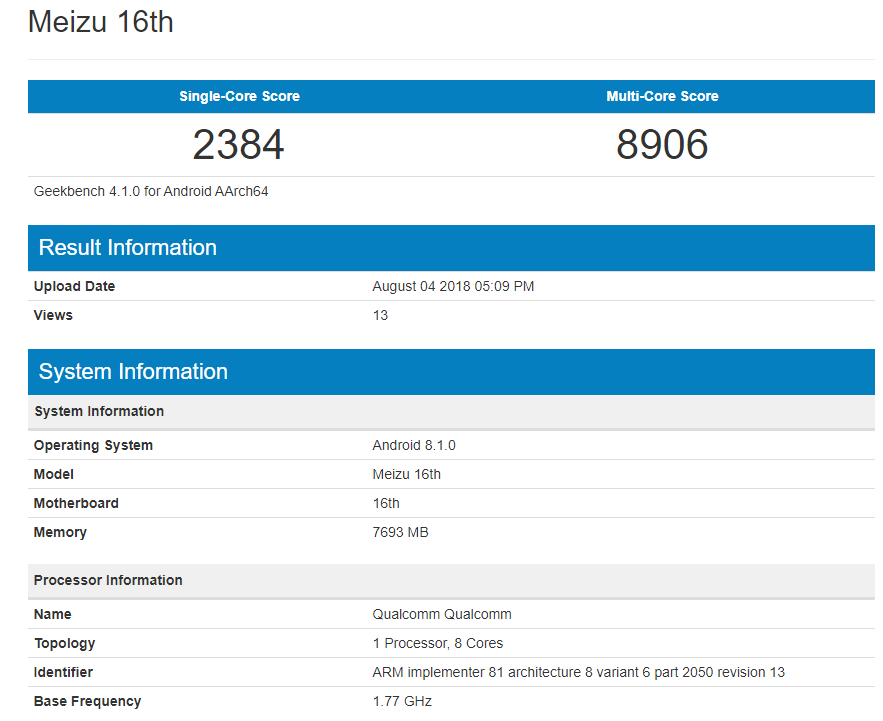Select the Motherboard row label
Image resolution: width=883 pixels, height=721 pixels.
point(76,503)
